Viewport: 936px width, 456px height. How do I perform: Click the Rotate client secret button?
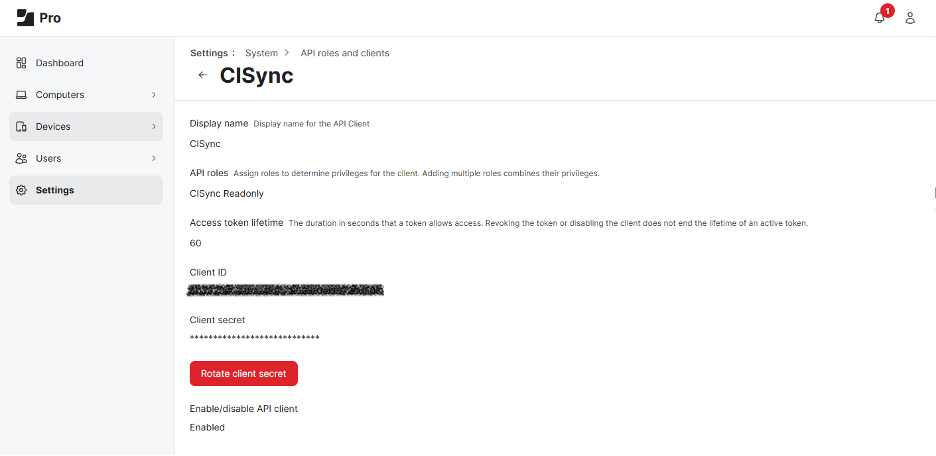click(244, 374)
